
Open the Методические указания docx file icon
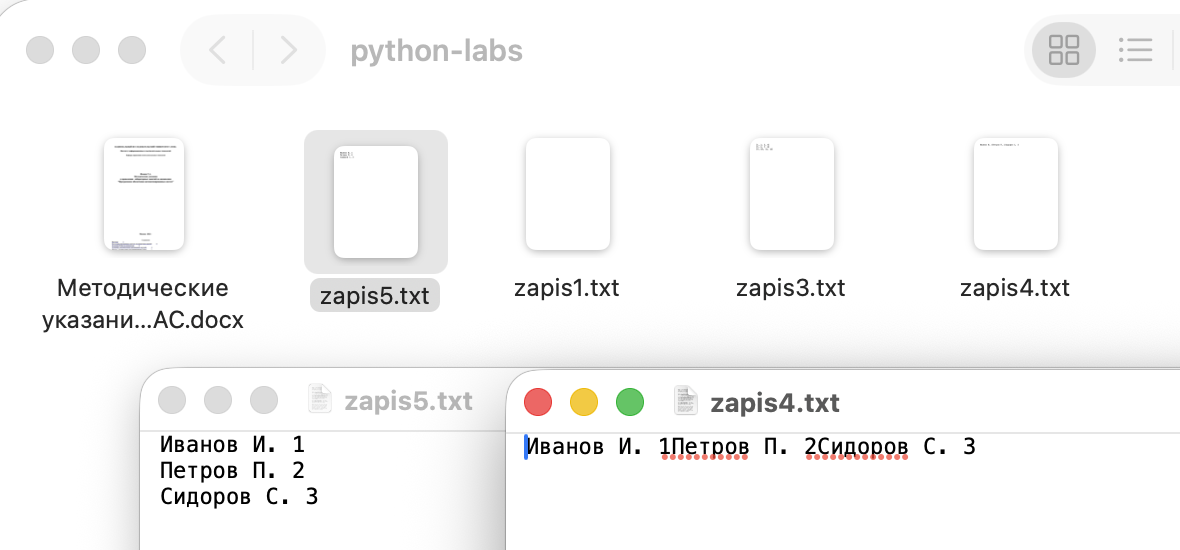click(x=143, y=194)
